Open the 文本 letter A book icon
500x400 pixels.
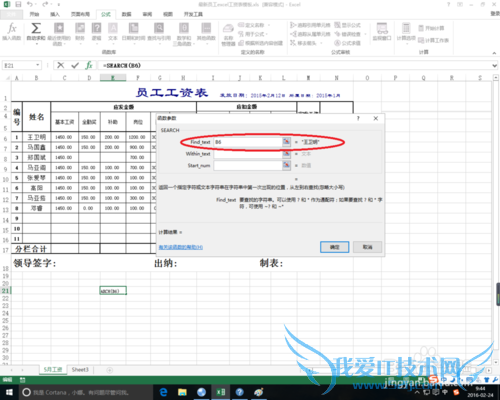coord(113,28)
